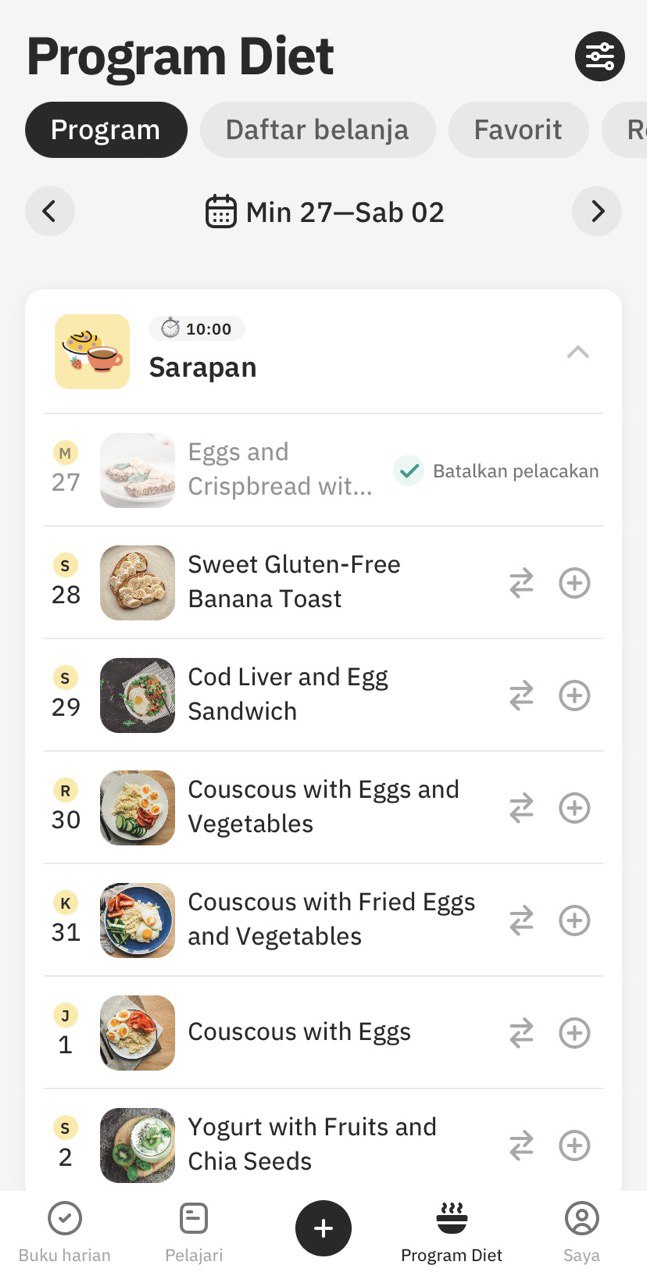
Task: Uncheck tracking for Eggs and Crispbread
Action: coord(497,471)
